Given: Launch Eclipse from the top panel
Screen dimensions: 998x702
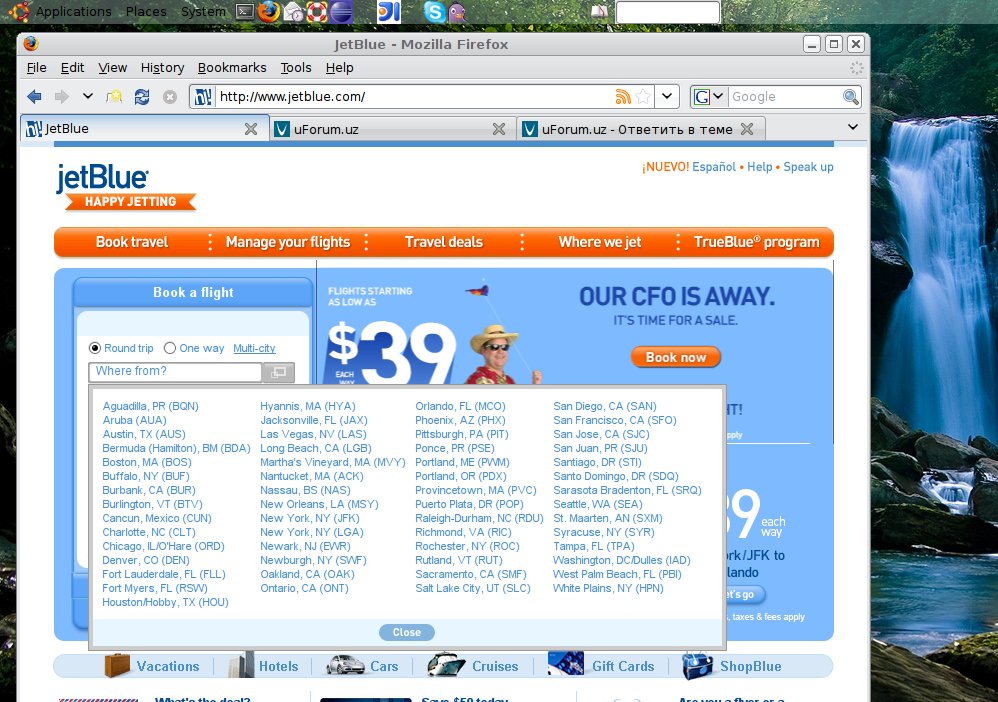Looking at the screenshot, I should pyautogui.click(x=341, y=11).
